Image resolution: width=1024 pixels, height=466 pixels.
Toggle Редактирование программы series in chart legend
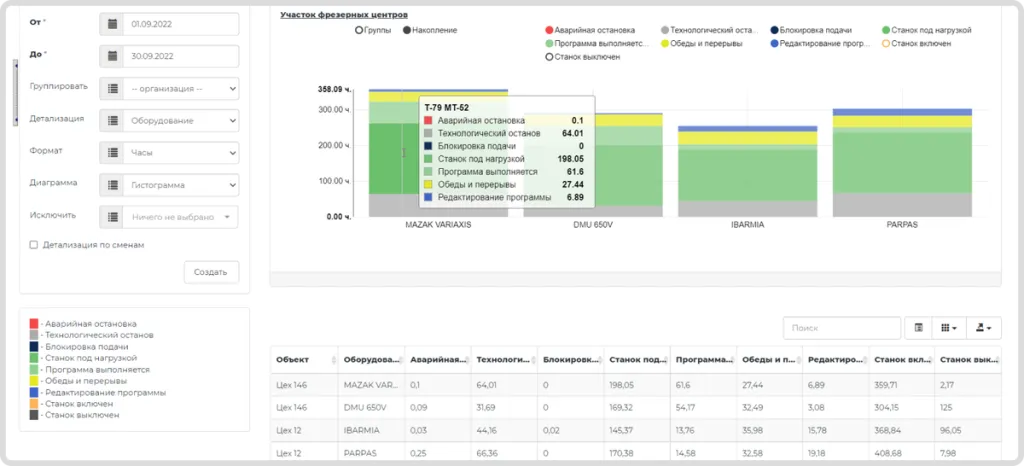820,44
